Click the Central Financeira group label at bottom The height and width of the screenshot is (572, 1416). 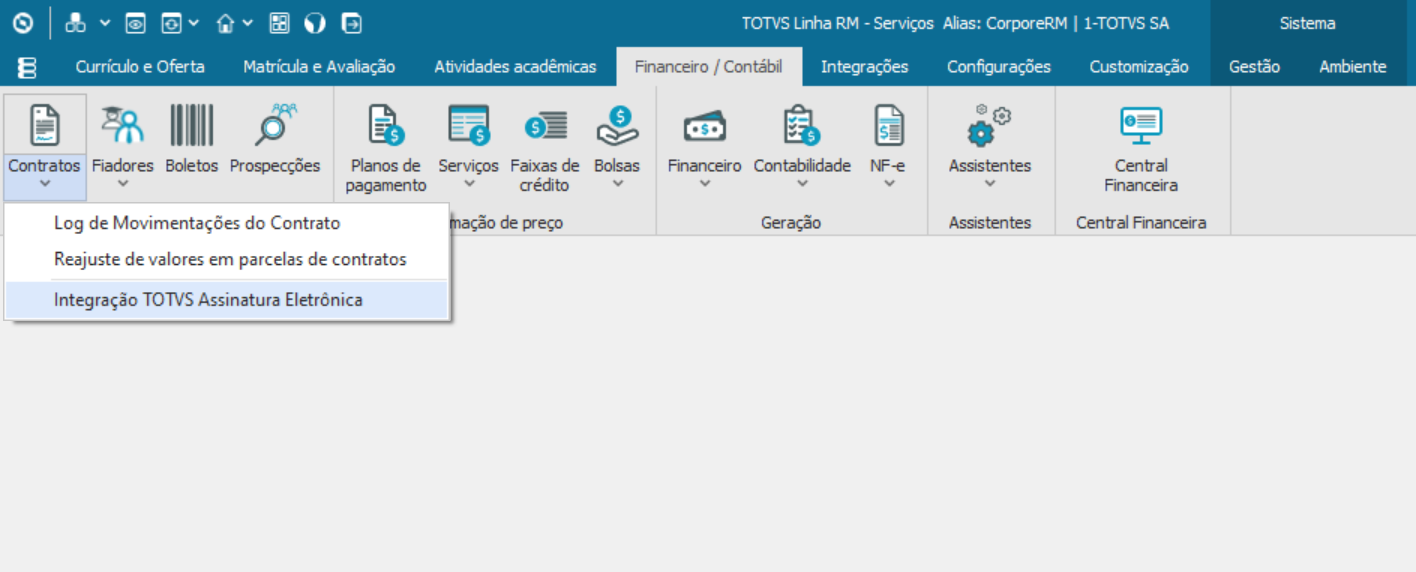[1141, 223]
